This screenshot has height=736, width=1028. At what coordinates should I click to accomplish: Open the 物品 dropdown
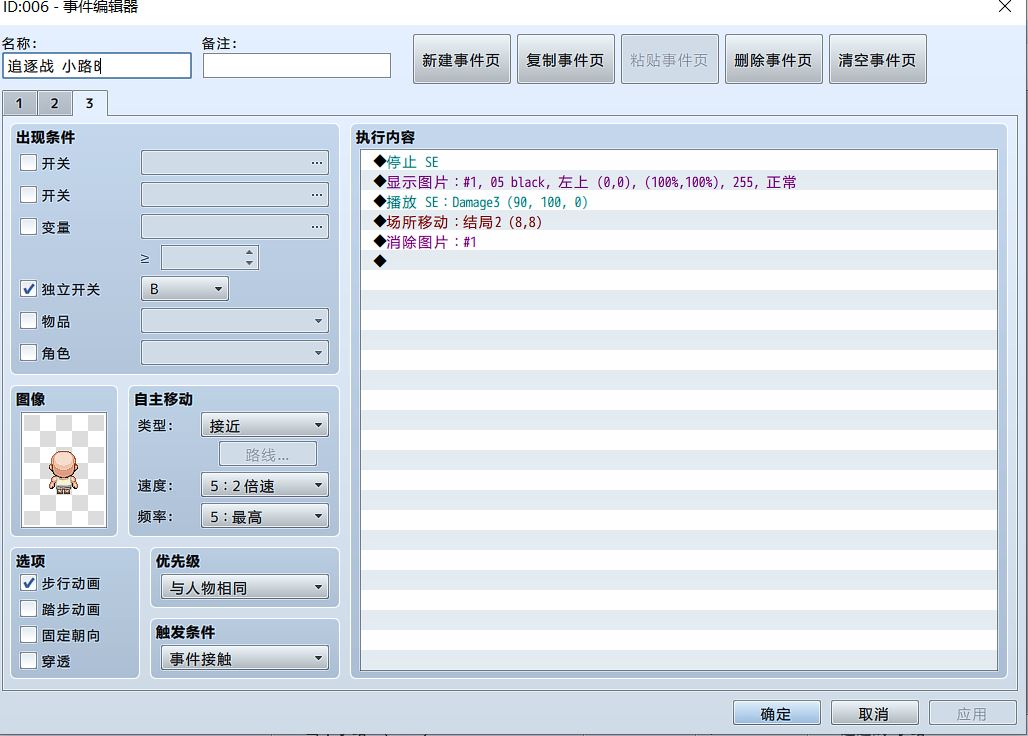[235, 321]
